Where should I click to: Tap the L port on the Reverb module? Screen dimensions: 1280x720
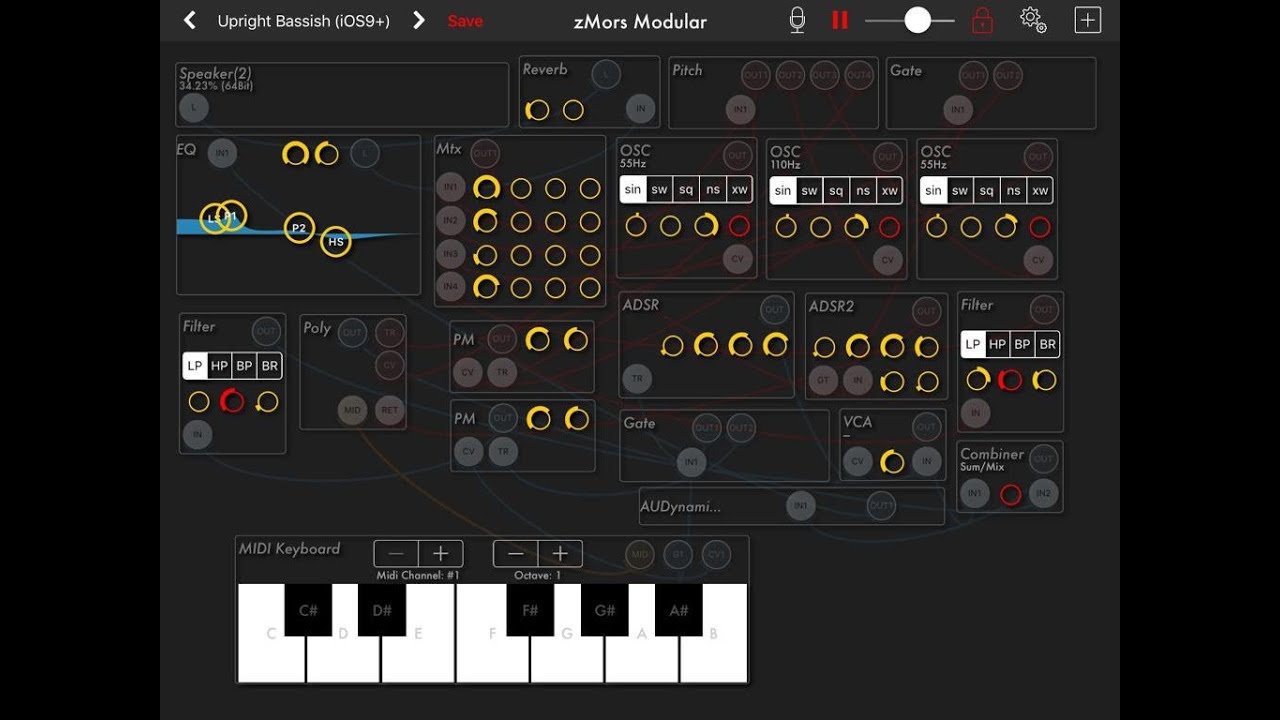605,74
